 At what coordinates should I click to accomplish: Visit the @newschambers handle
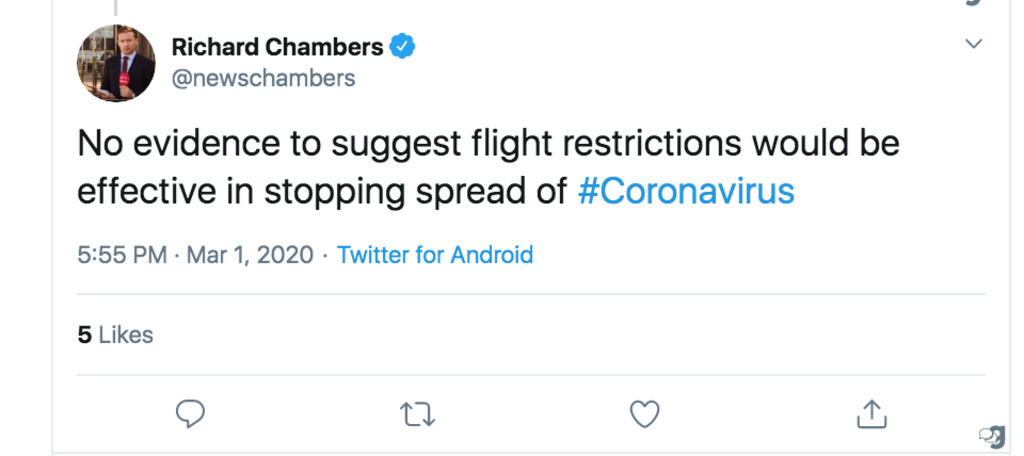pos(263,78)
